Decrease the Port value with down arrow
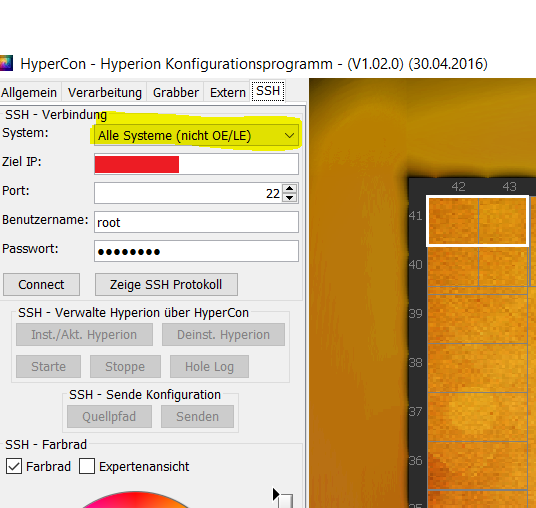The height and width of the screenshot is (508, 536). coord(290,198)
